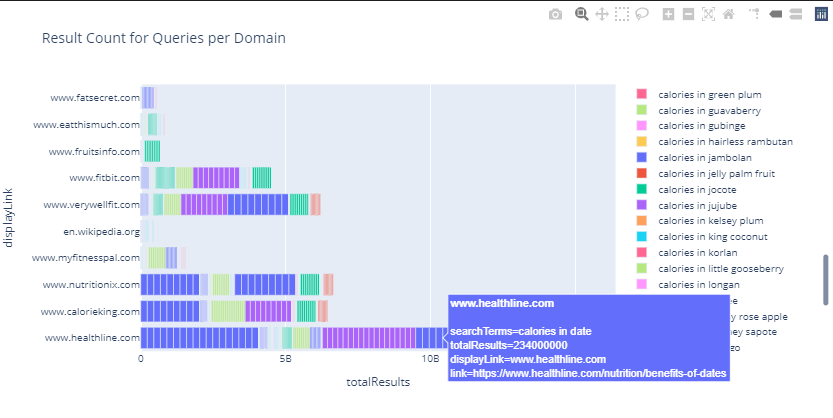
Task: Click the '0' x-axis tick label
Action: (x=141, y=359)
